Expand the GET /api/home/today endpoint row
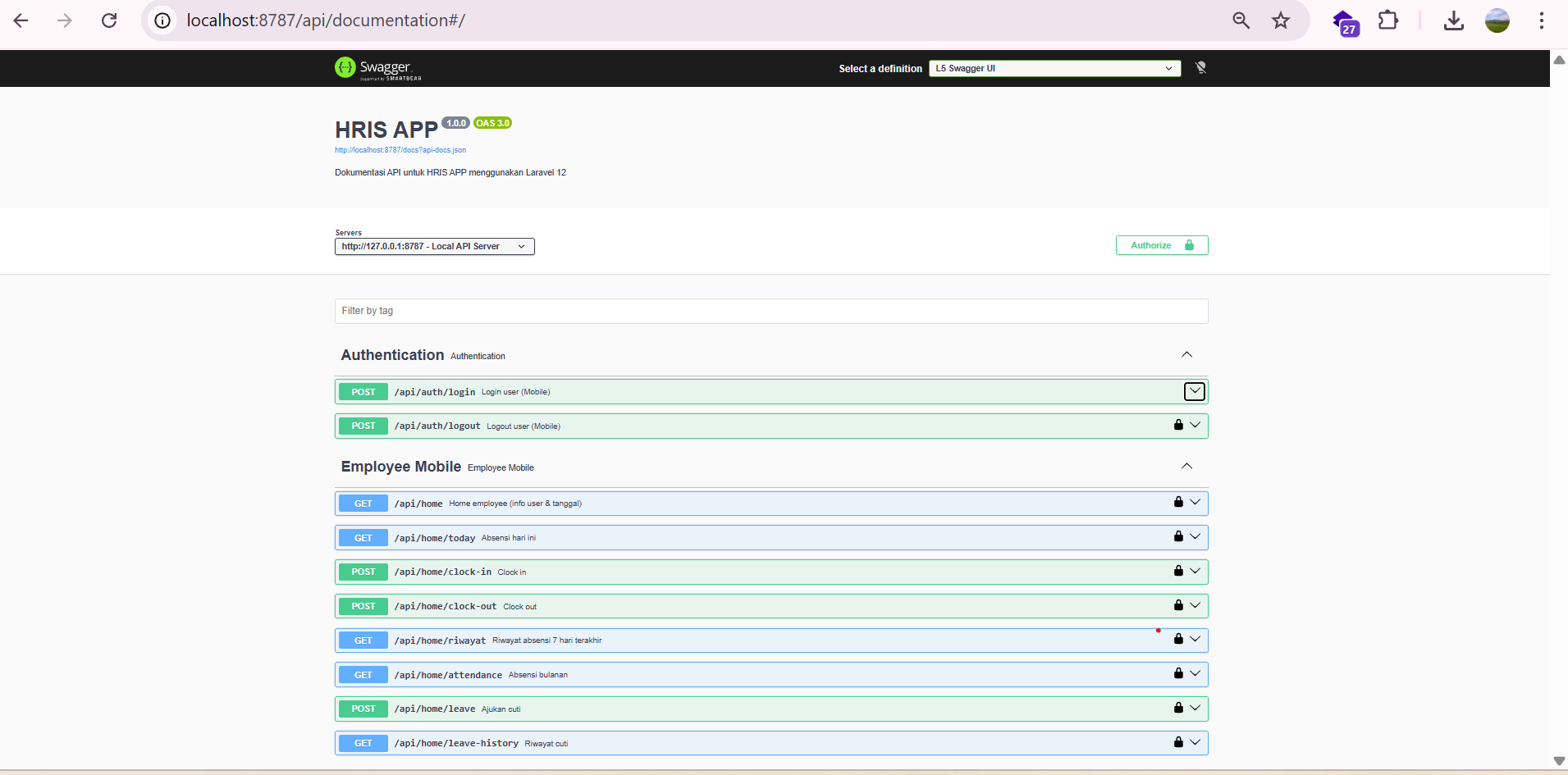 click(x=771, y=538)
